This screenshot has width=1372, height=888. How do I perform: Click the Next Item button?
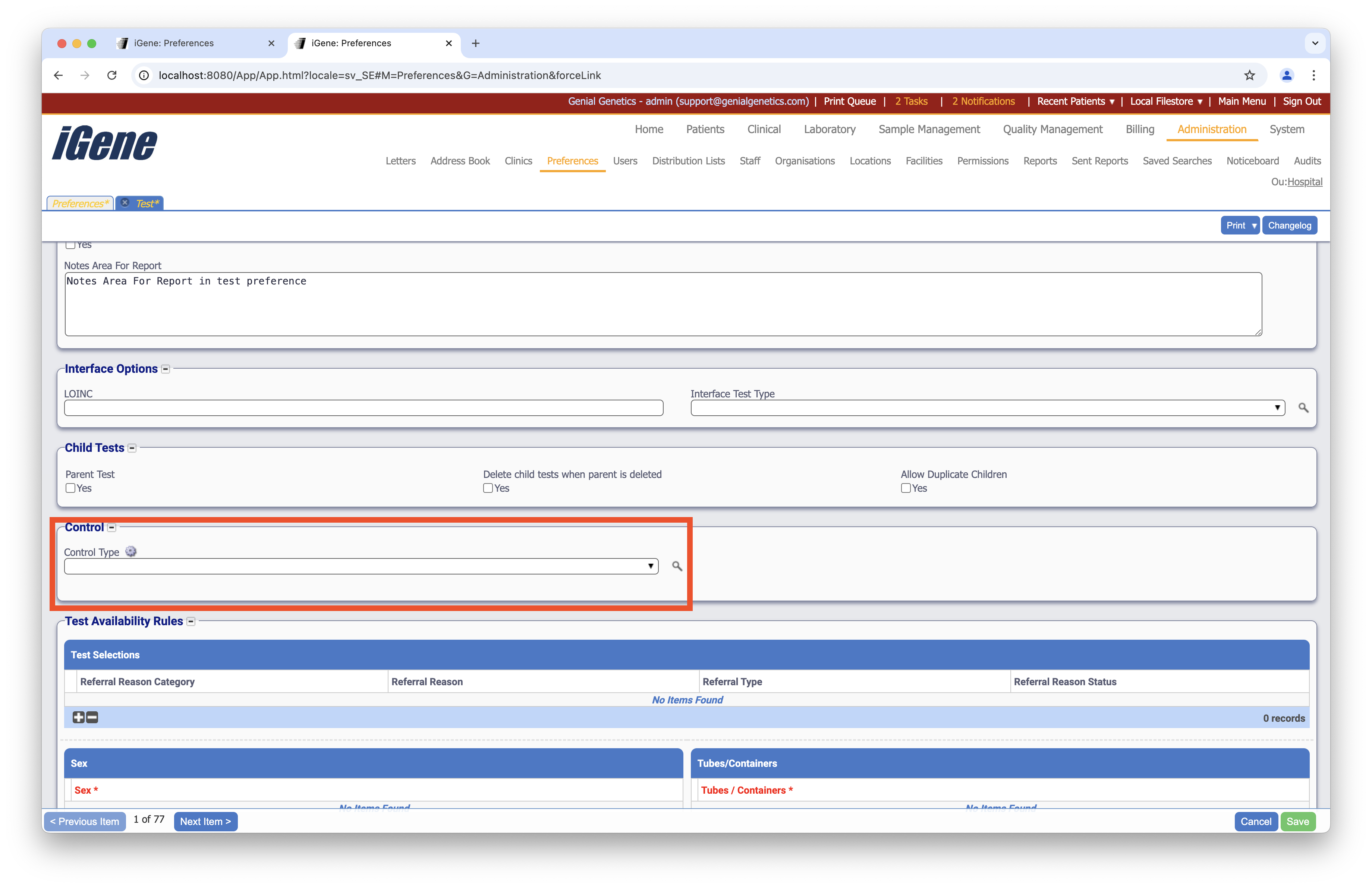(205, 821)
